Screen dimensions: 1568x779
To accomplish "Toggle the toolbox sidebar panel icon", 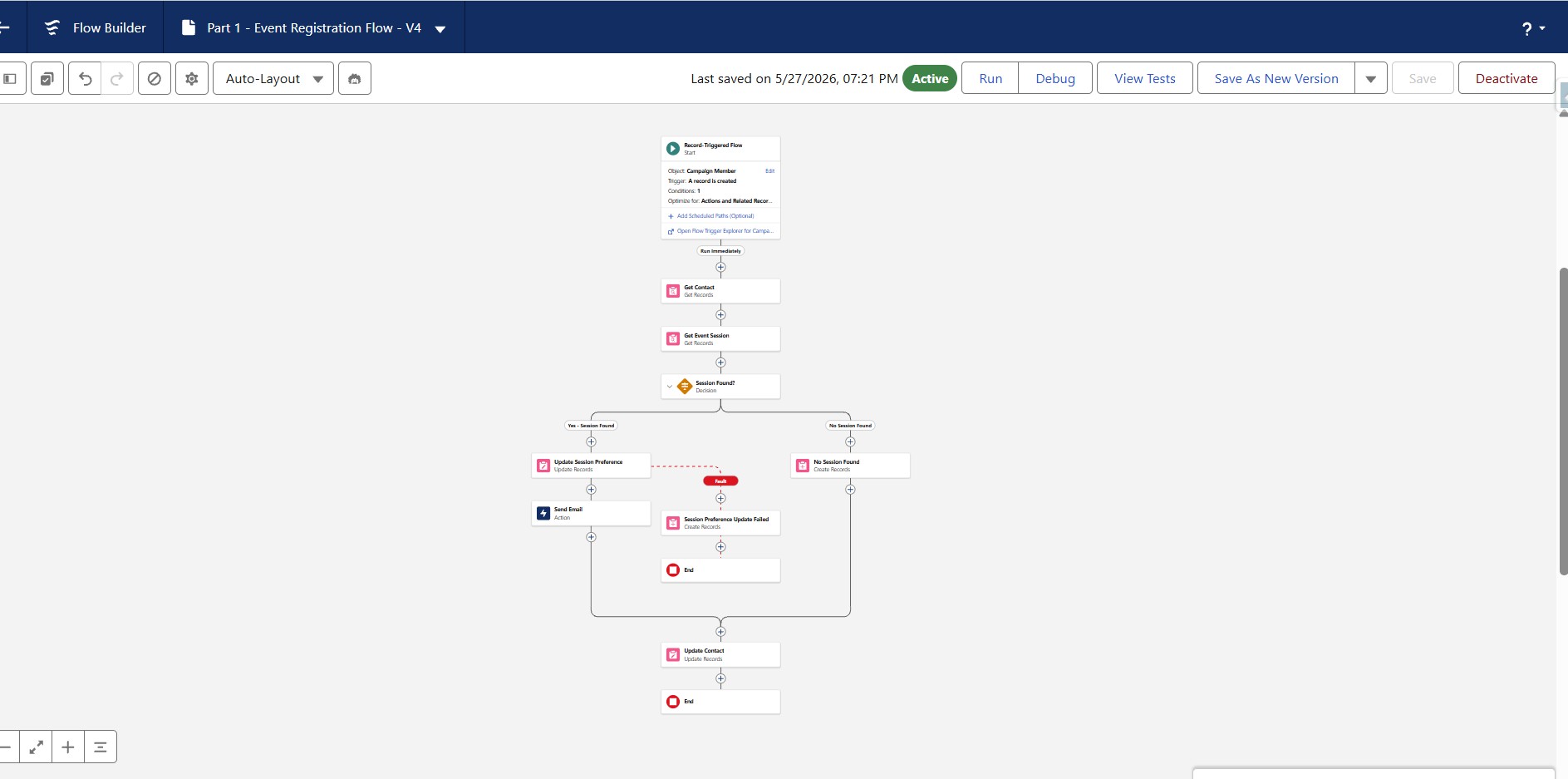I will pos(11,78).
